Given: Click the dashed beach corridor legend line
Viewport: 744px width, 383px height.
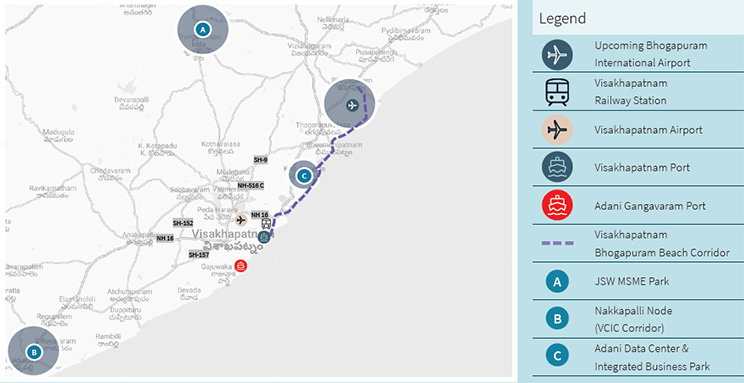Looking at the screenshot, I should (x=558, y=243).
